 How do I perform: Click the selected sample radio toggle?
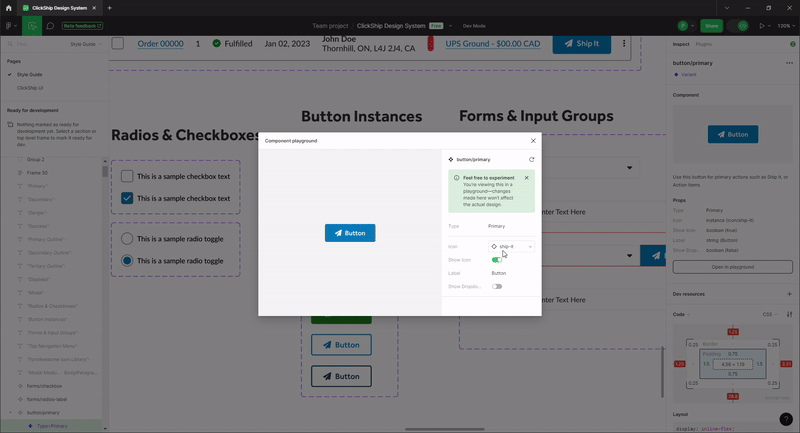coord(127,261)
